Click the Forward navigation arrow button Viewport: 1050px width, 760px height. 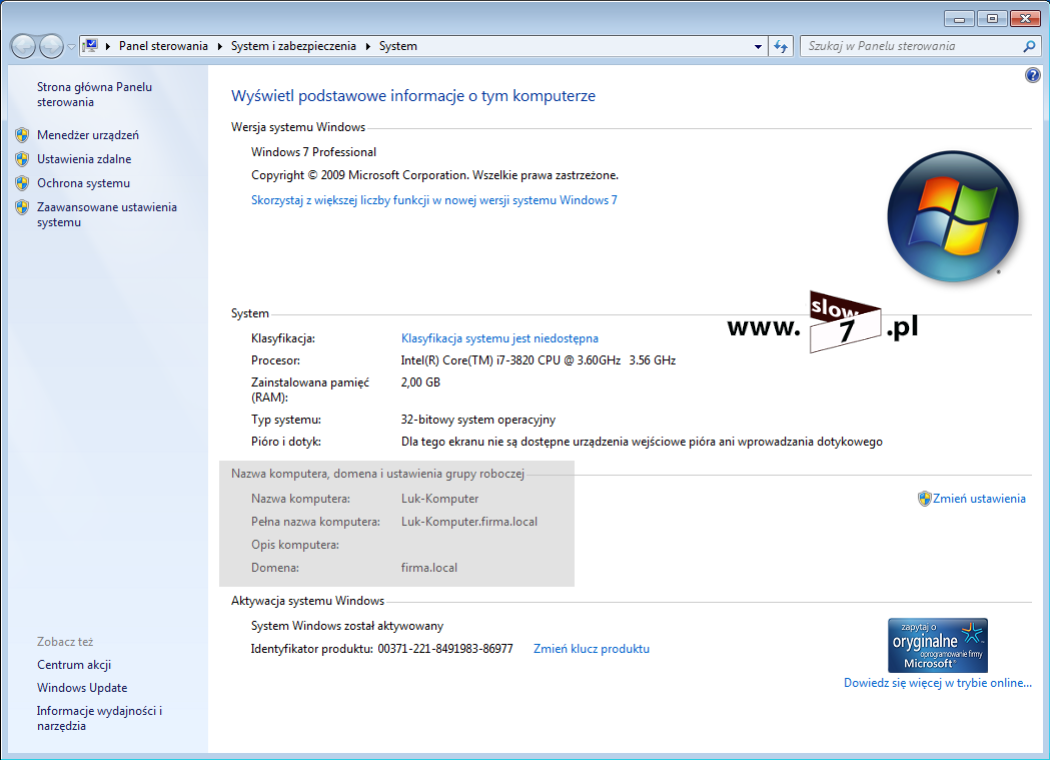(52, 46)
